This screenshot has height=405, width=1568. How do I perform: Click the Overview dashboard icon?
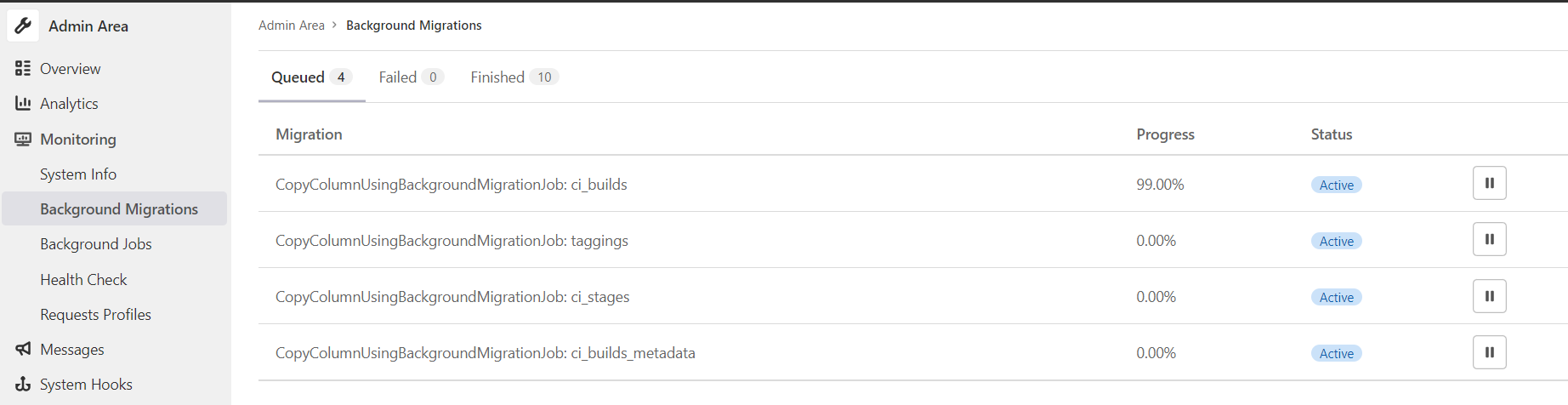click(x=23, y=68)
